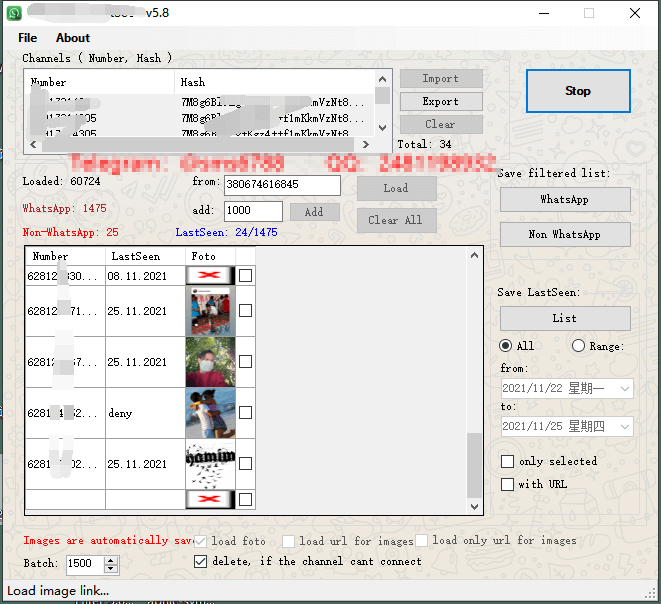Enable the only selected checkbox
This screenshot has width=661, height=604.
pos(507,461)
